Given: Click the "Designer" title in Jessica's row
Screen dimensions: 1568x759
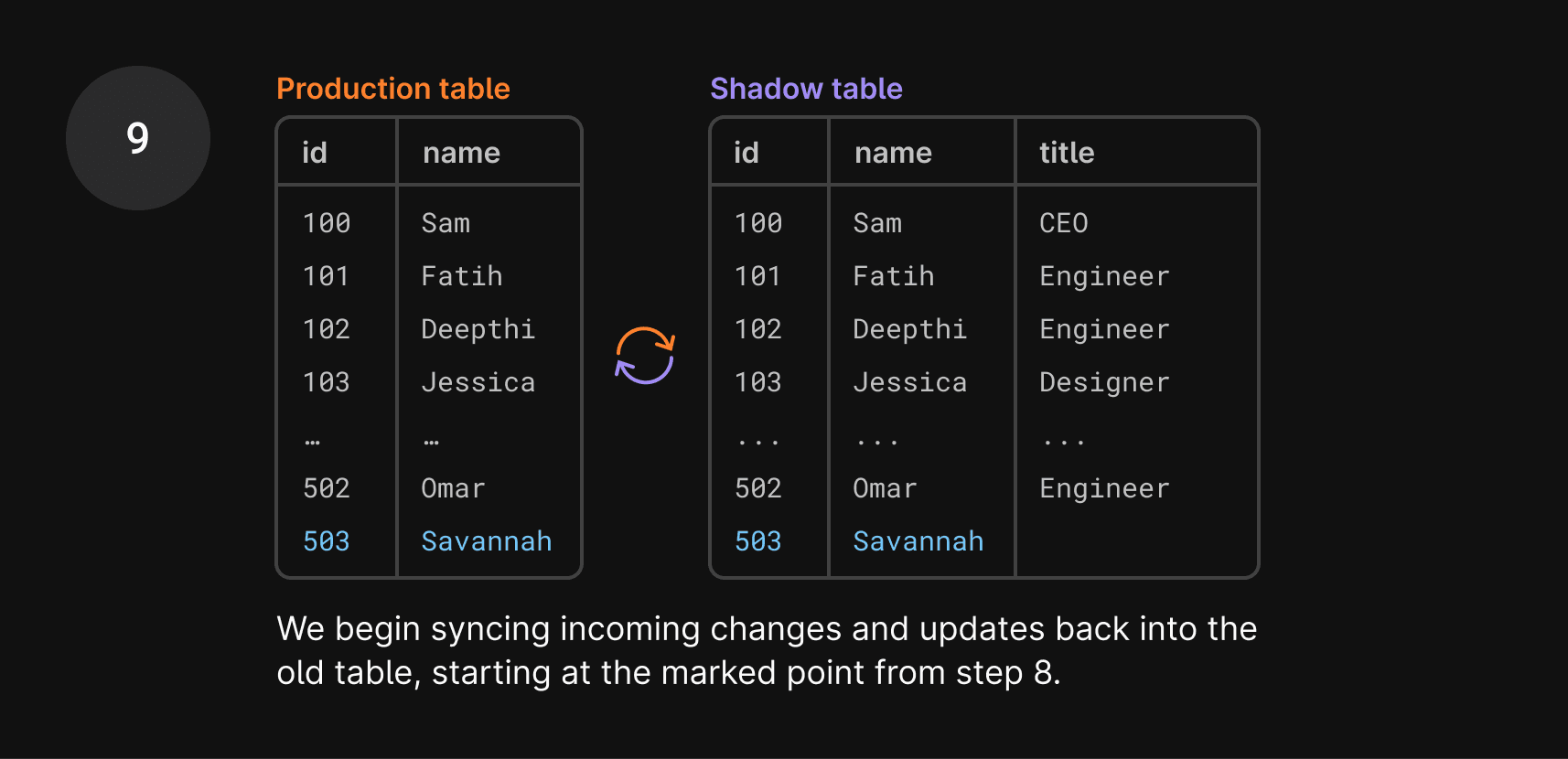Looking at the screenshot, I should (x=1105, y=382).
